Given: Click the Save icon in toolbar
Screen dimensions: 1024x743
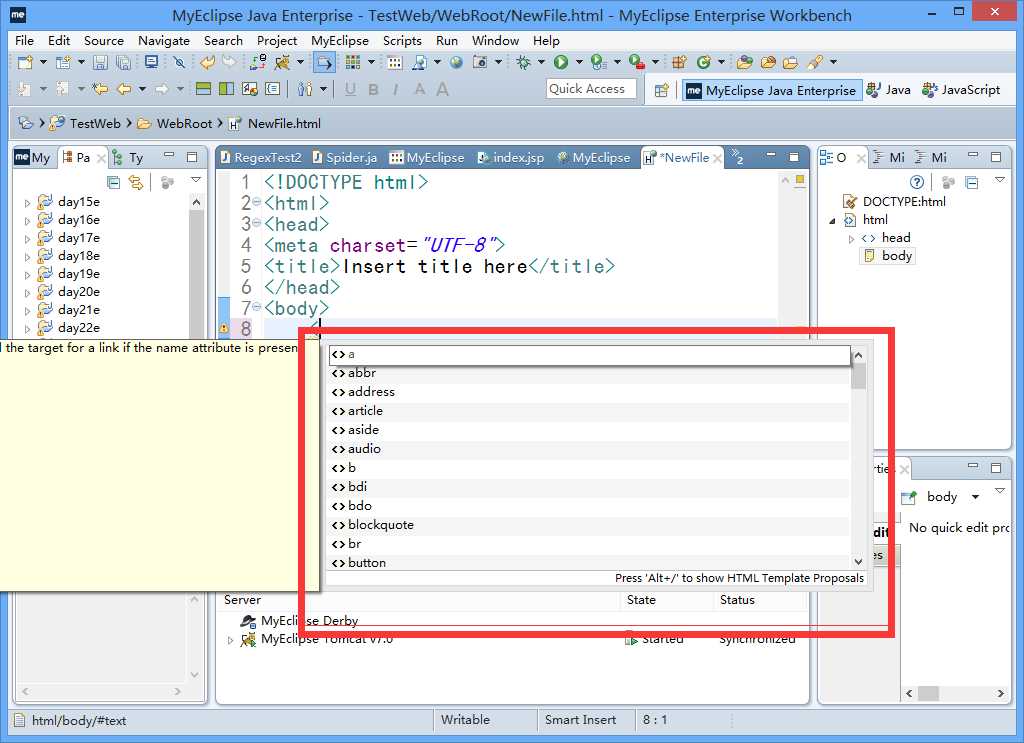Looking at the screenshot, I should 100,62.
